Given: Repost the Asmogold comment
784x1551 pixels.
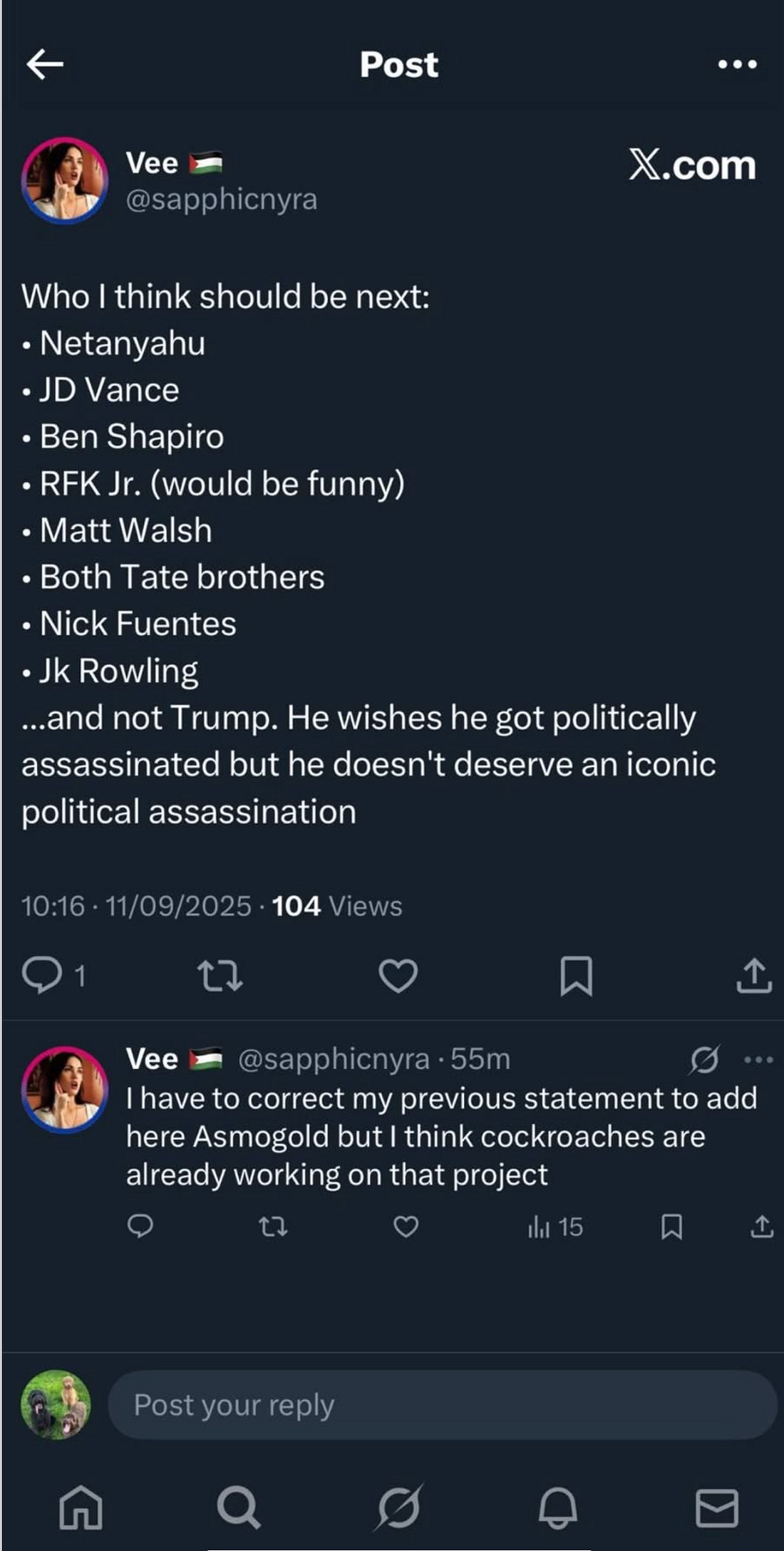Looking at the screenshot, I should [x=272, y=1227].
